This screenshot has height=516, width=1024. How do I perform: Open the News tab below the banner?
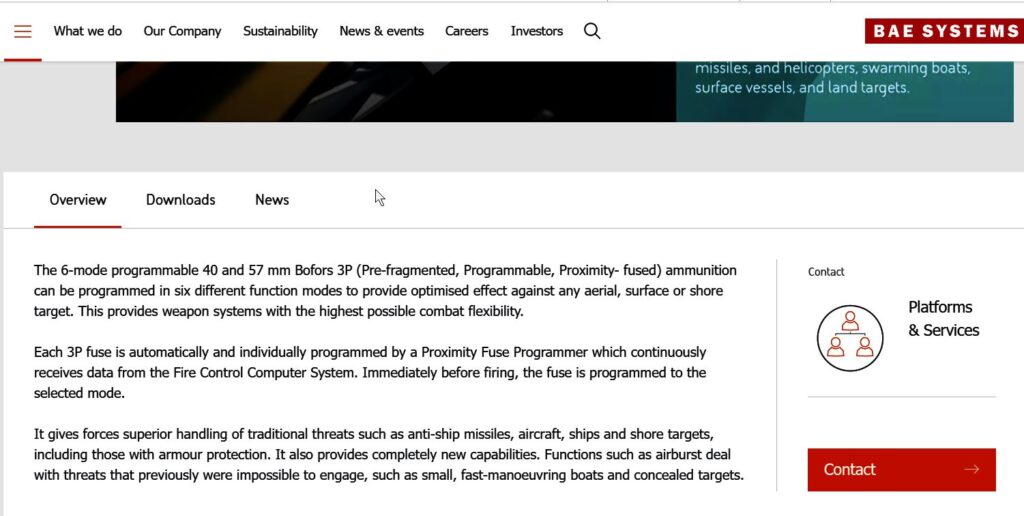272,200
